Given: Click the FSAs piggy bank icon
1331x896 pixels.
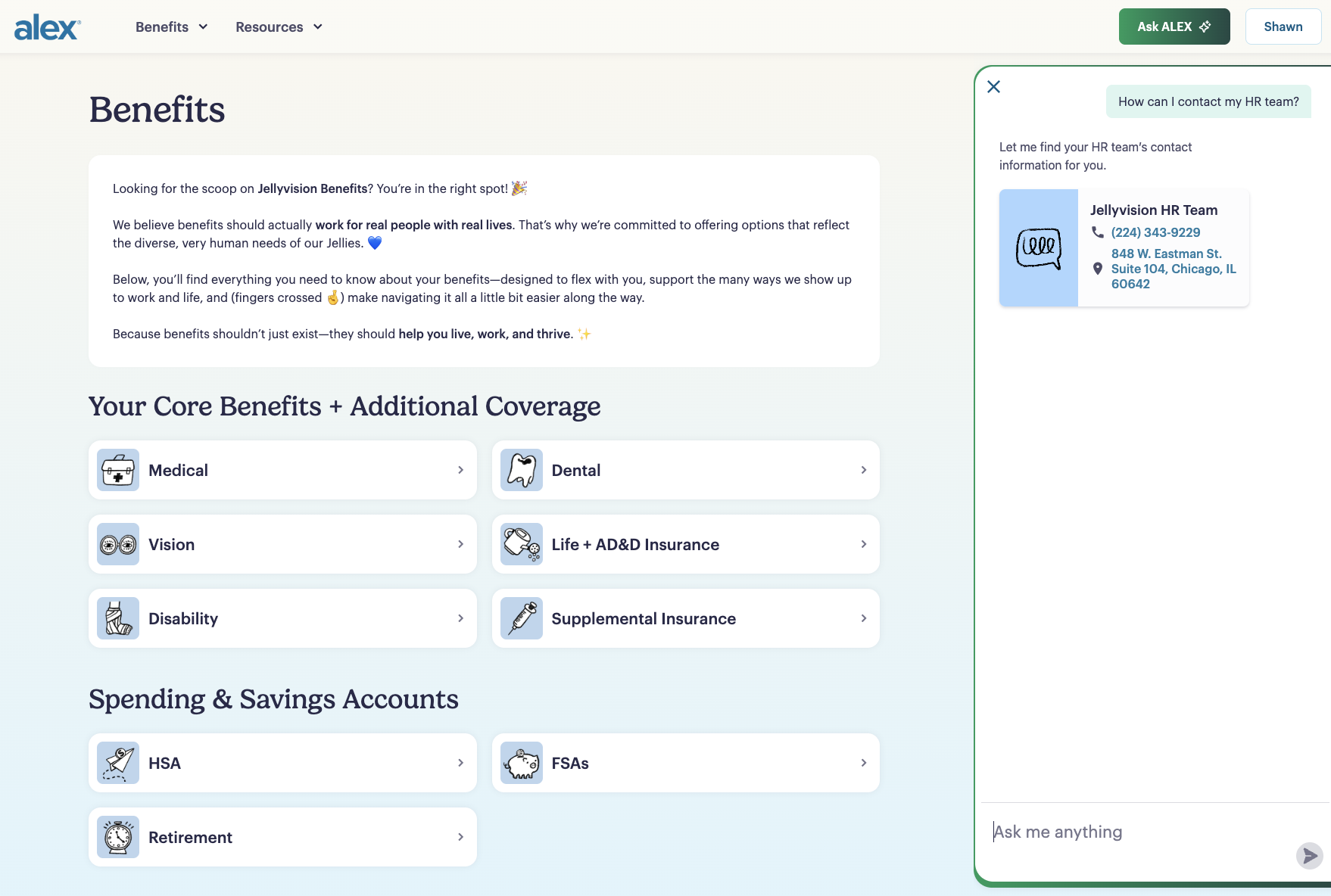Looking at the screenshot, I should [x=522, y=763].
